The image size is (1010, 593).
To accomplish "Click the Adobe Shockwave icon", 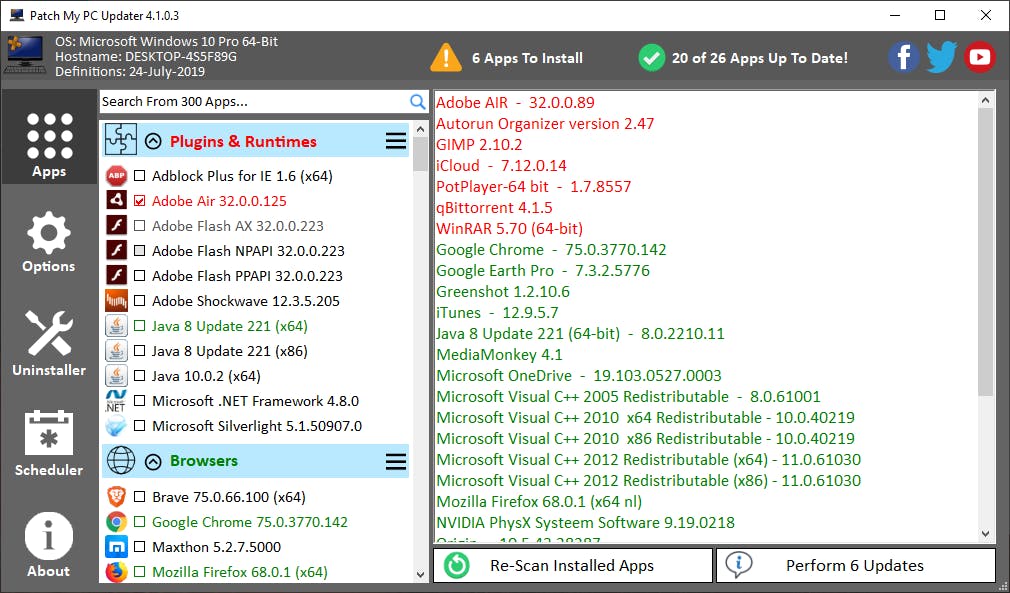I will point(117,301).
